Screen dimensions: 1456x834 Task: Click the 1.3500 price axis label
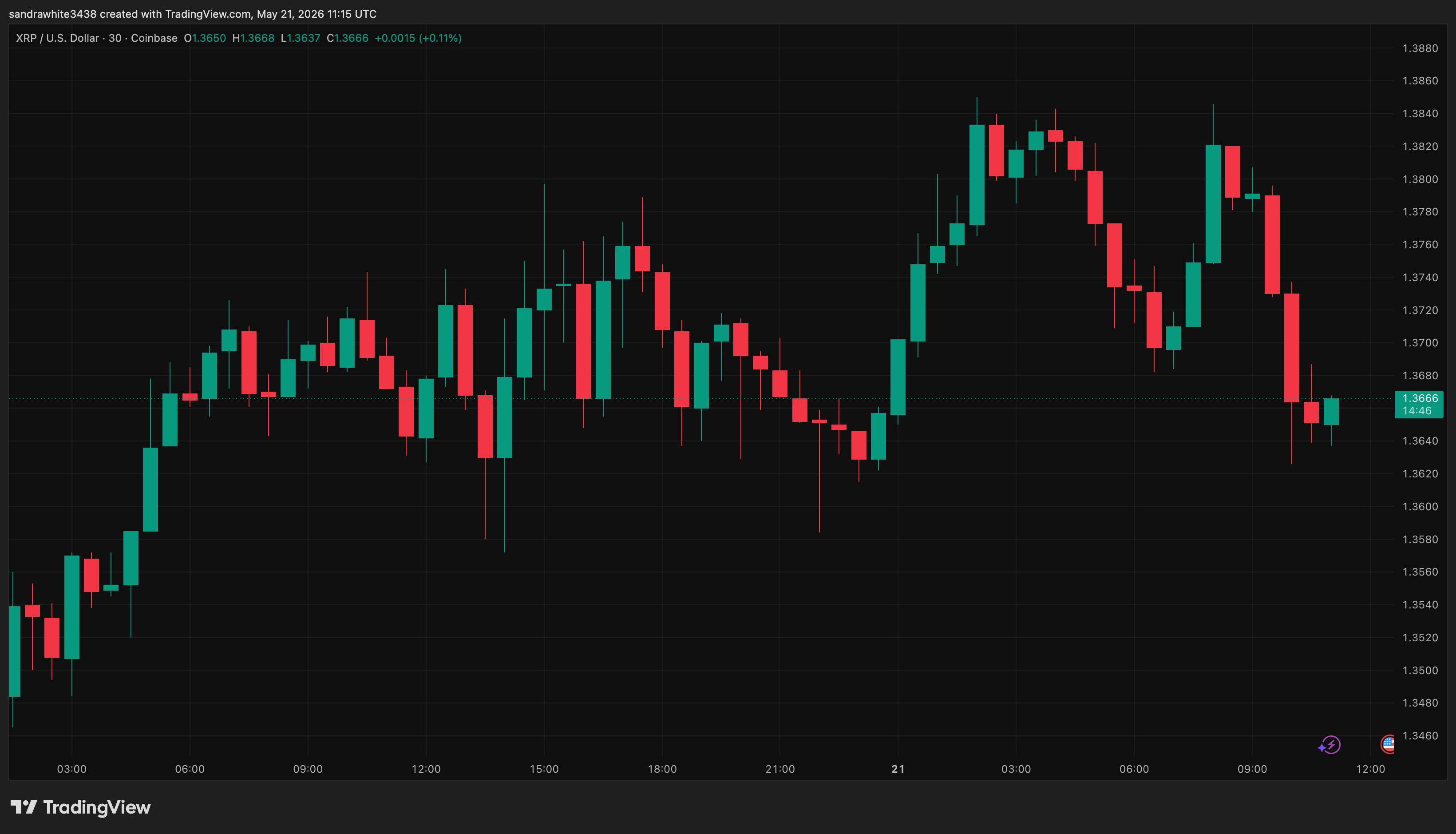click(1420, 670)
